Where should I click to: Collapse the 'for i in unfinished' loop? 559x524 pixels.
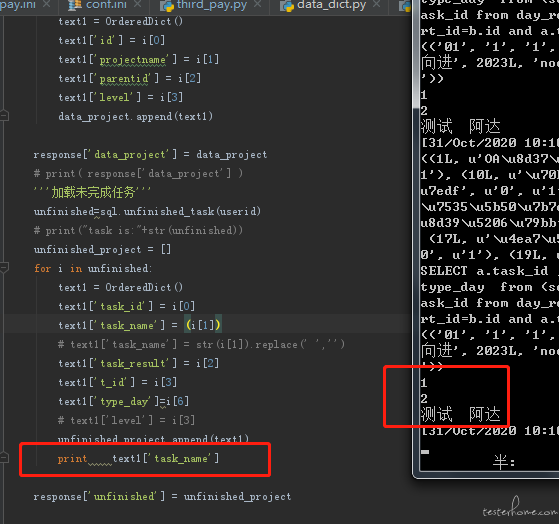[4, 267]
